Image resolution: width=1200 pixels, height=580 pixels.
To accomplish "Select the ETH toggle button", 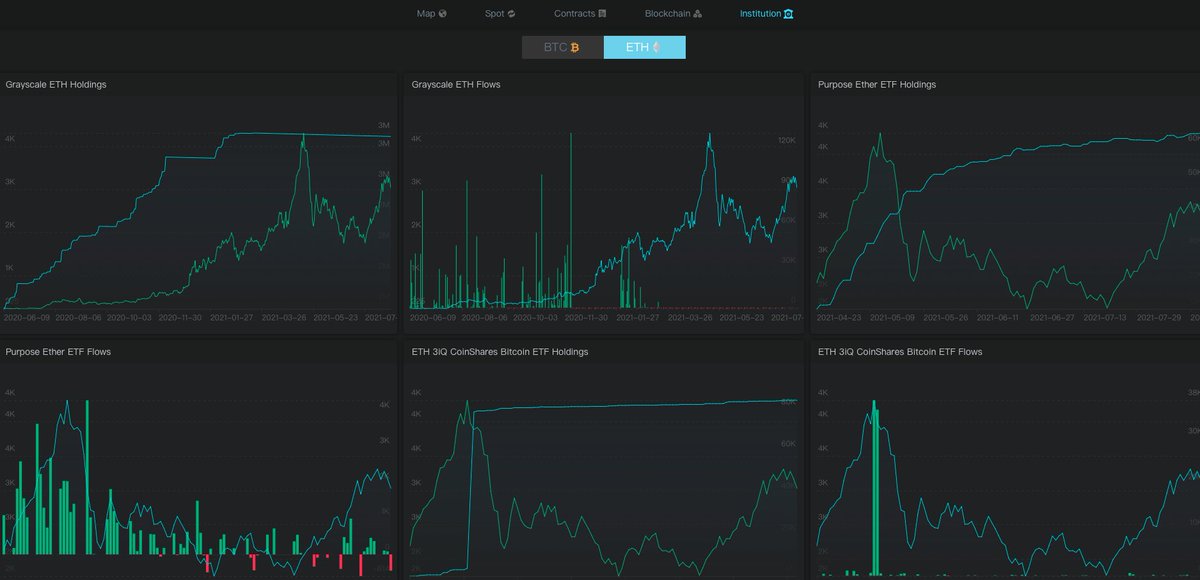I will coord(645,47).
